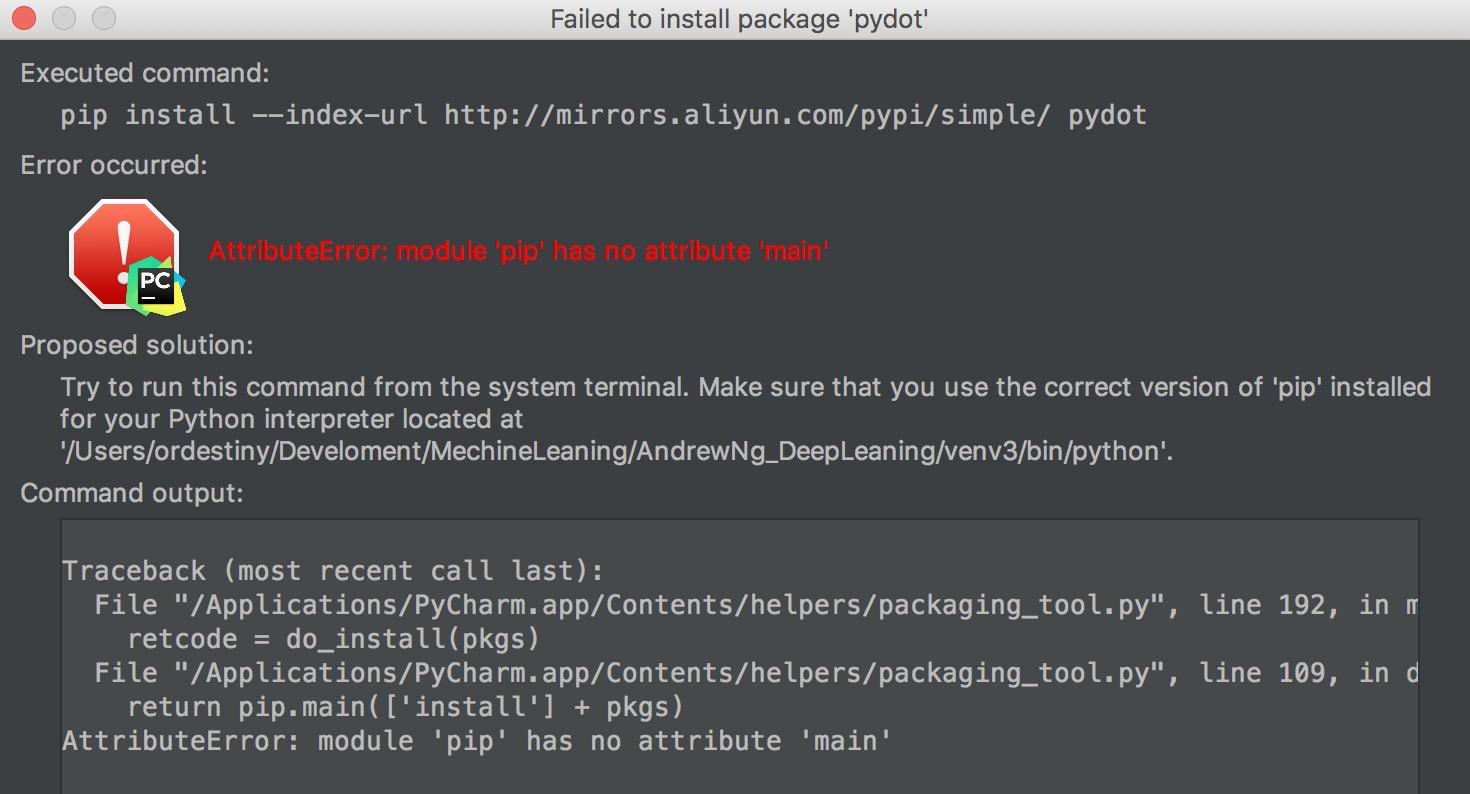Click the gray minimize window button
Screen dimensions: 1470x794
click(x=64, y=18)
